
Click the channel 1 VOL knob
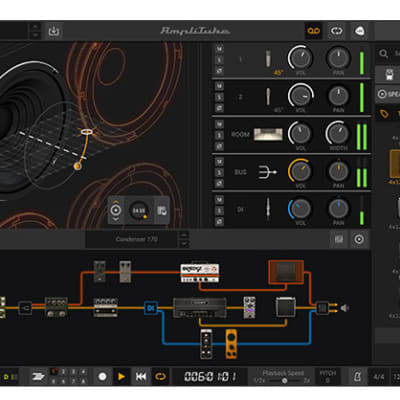(x=300, y=58)
